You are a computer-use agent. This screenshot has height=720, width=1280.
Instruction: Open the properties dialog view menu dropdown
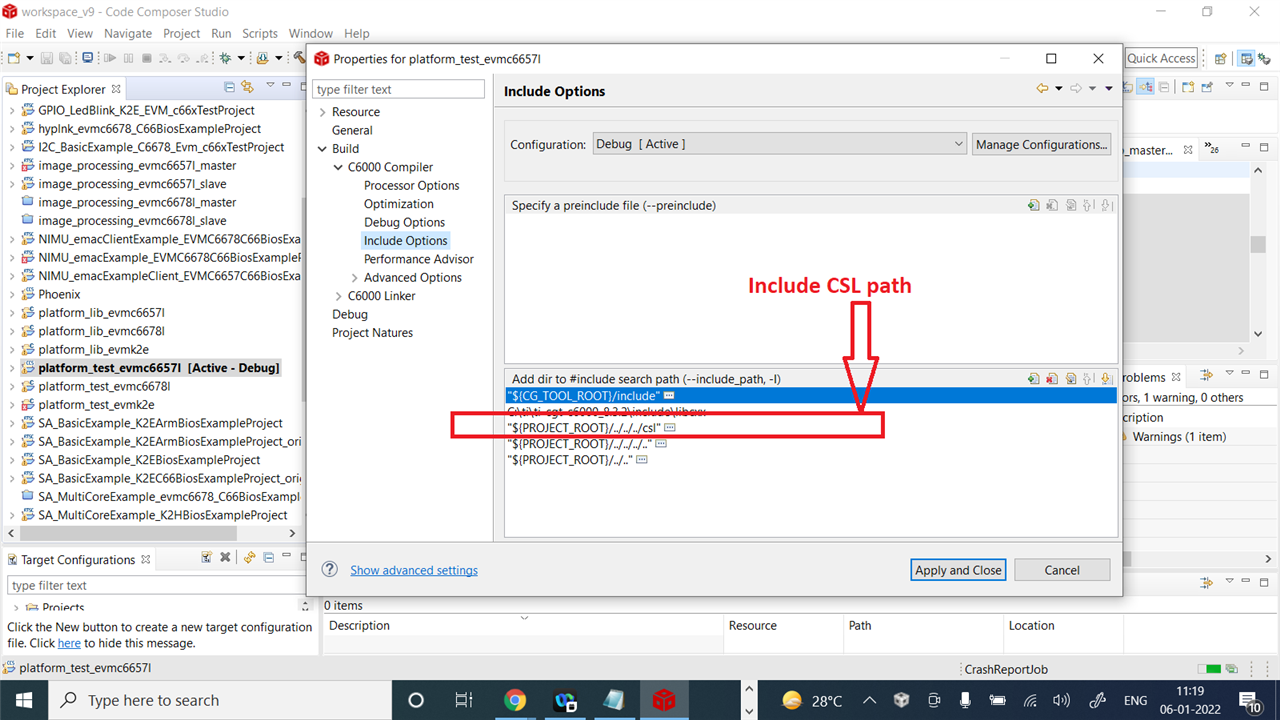point(1109,89)
